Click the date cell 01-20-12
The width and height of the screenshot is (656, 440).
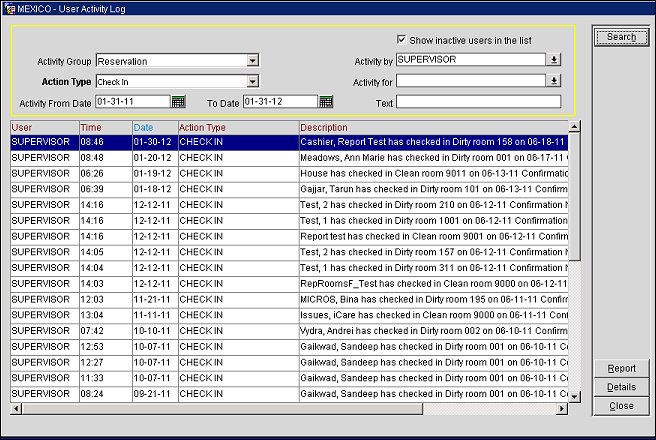click(x=155, y=158)
